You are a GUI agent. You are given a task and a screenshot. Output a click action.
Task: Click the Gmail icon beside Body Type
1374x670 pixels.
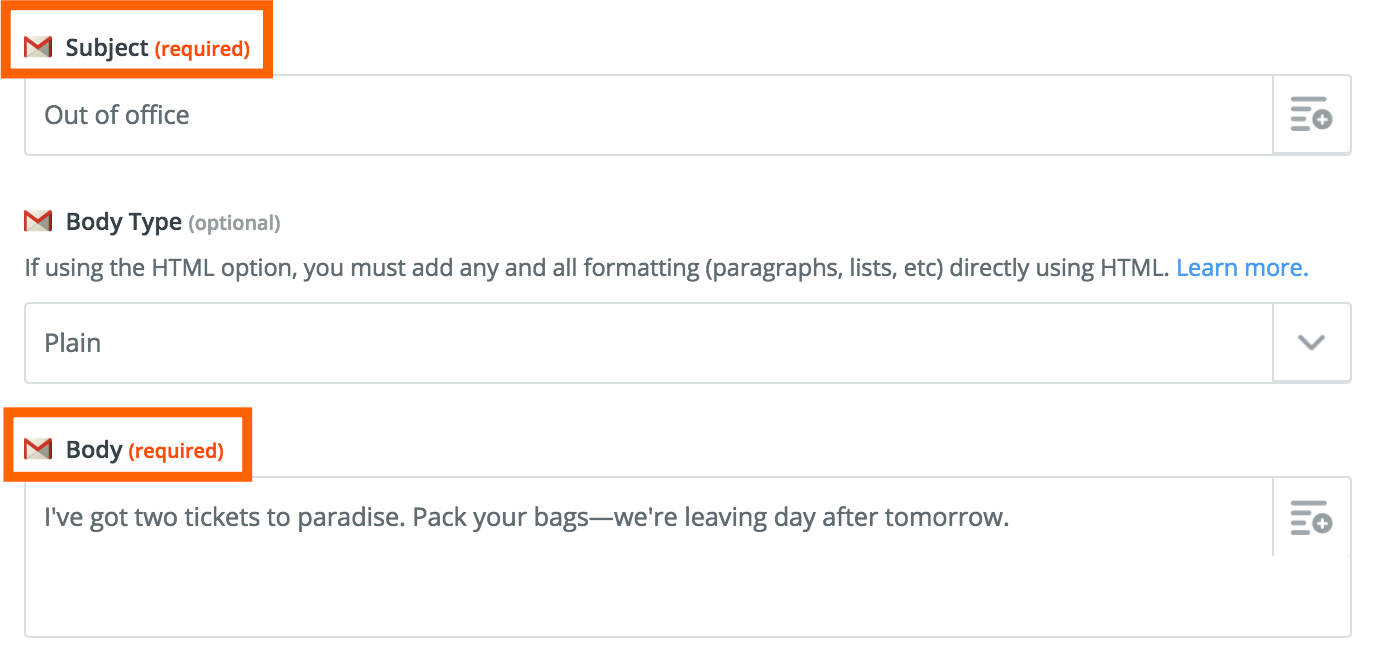[x=38, y=222]
